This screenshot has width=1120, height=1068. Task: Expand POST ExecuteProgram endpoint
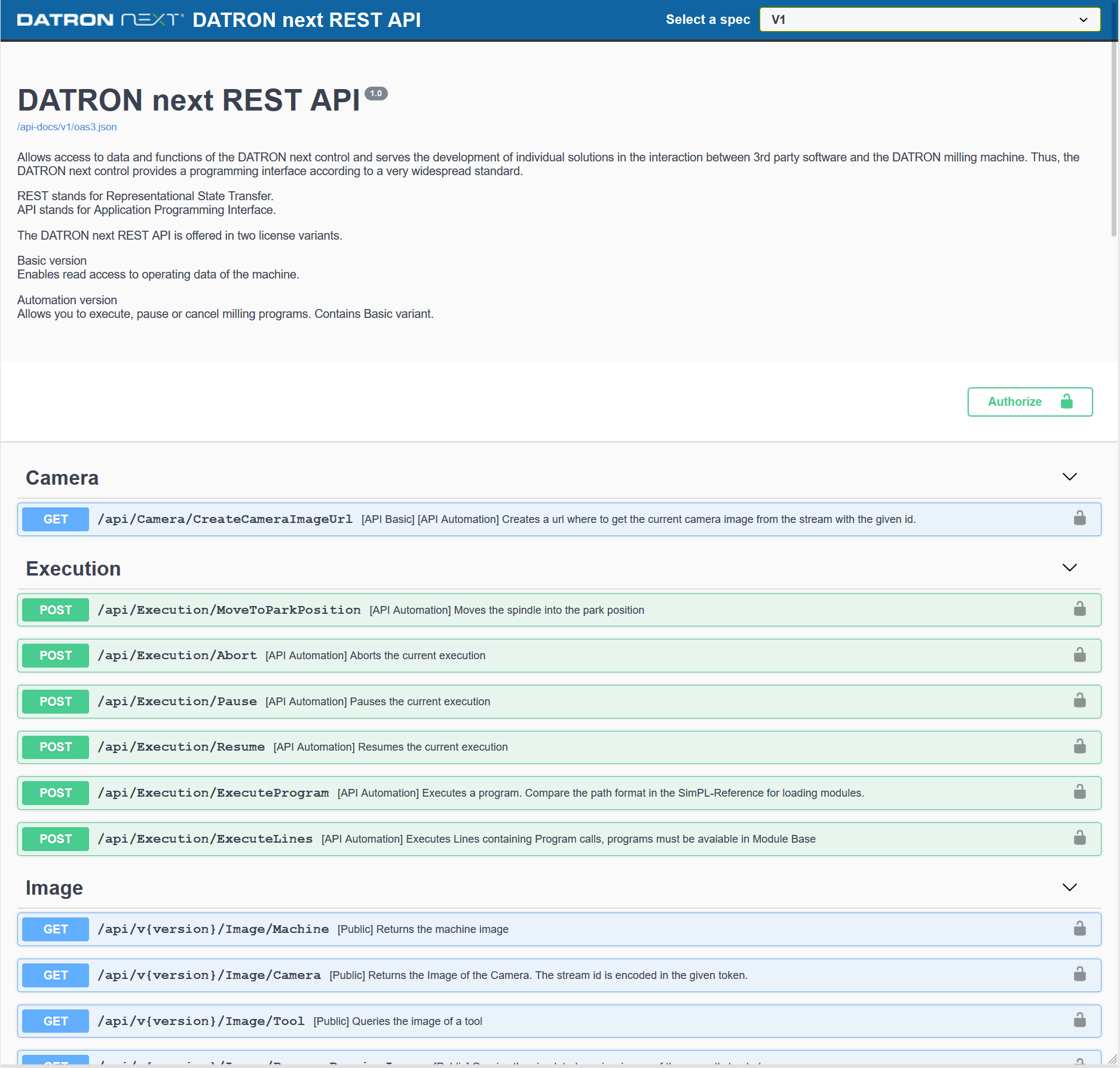[559, 793]
